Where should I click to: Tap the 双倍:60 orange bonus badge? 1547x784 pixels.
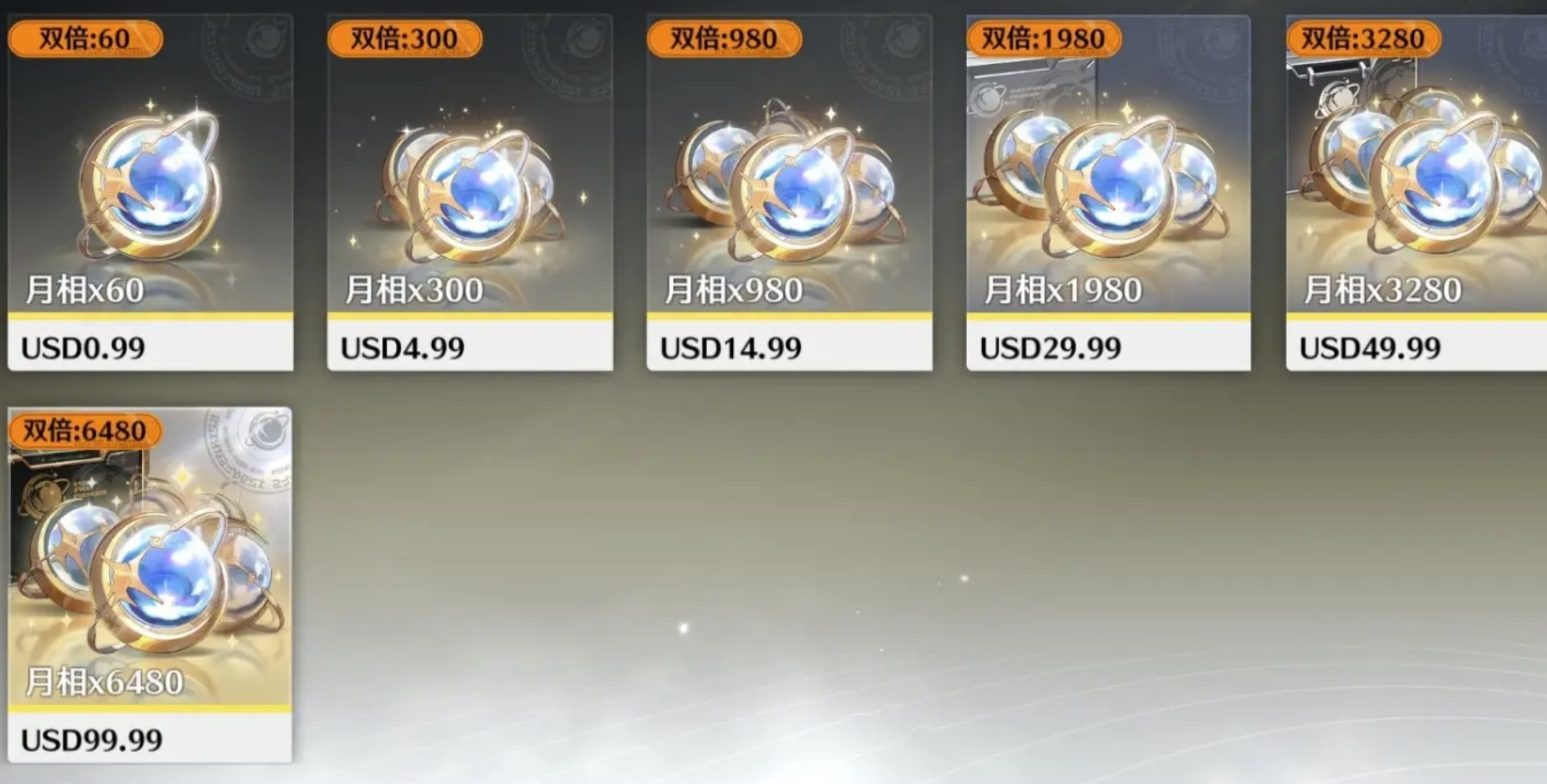pyautogui.click(x=85, y=38)
